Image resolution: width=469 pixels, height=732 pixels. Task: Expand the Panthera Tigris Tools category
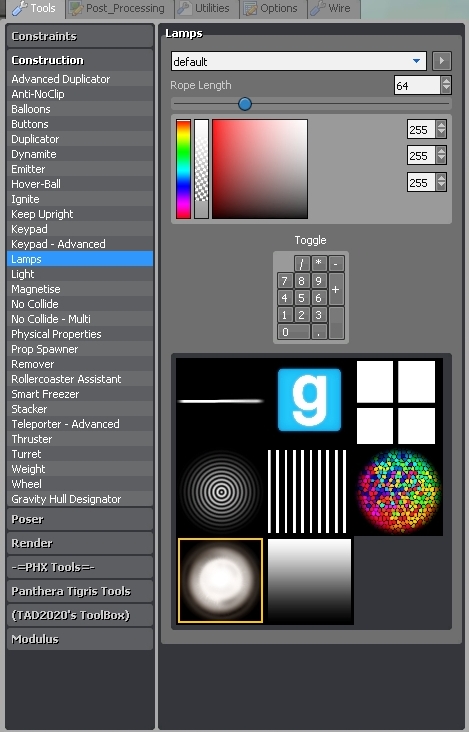pos(80,591)
